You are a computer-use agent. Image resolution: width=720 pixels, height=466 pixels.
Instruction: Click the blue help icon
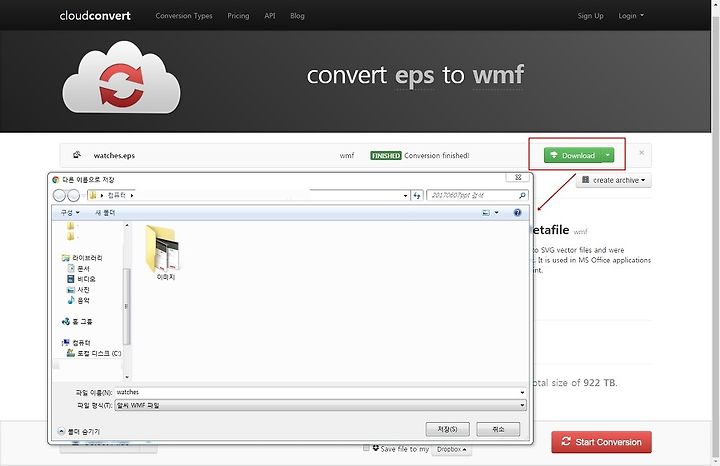[x=518, y=213]
